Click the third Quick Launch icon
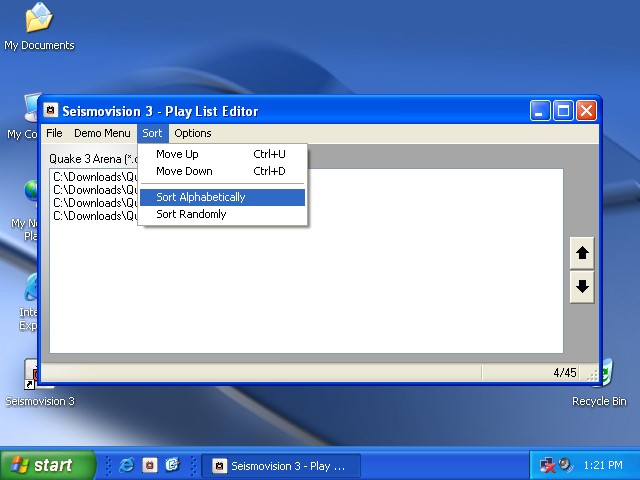640x480 pixels. coord(172,465)
